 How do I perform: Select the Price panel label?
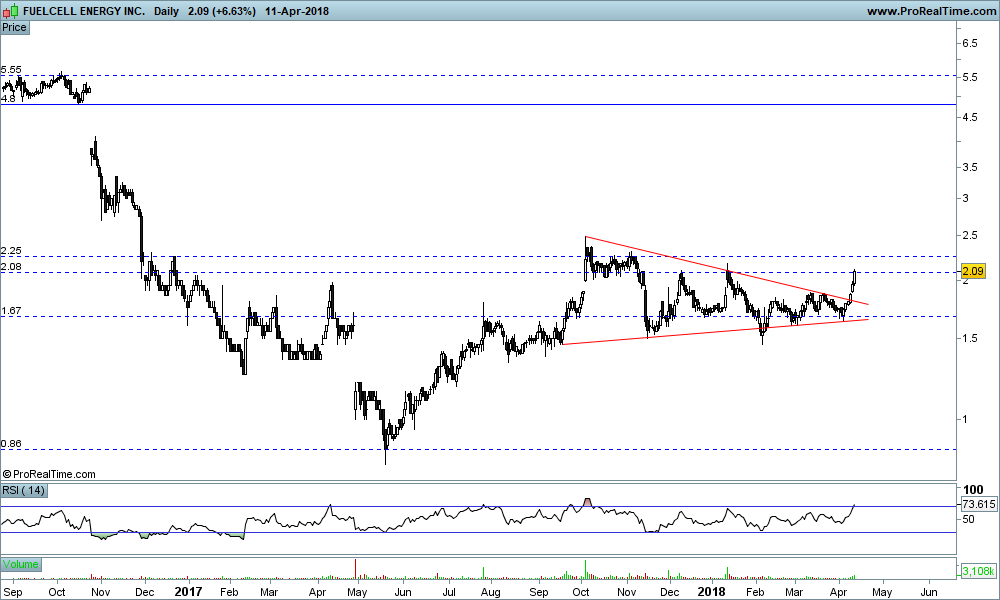pos(15,27)
